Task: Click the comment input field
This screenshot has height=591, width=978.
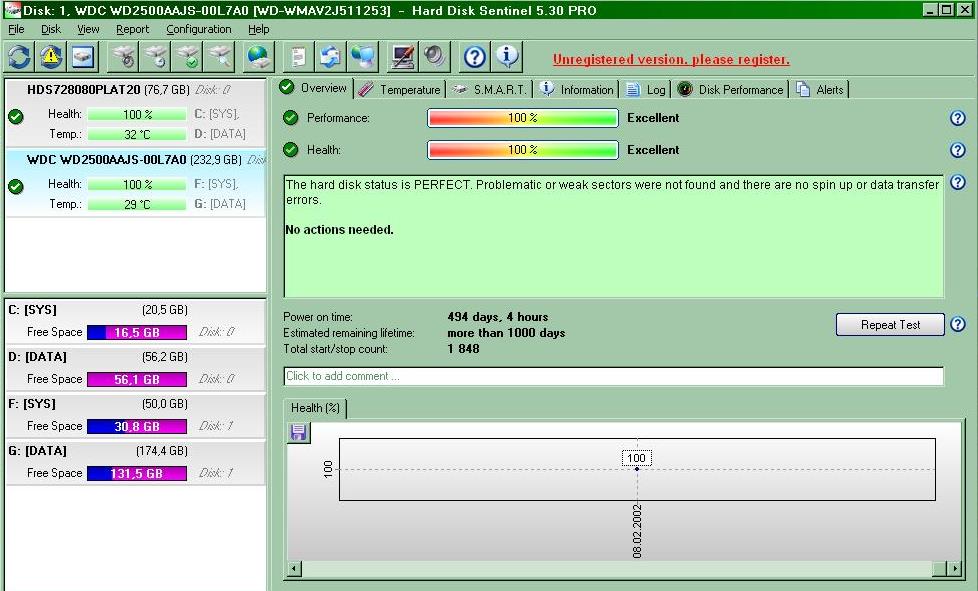Action: click(x=613, y=376)
